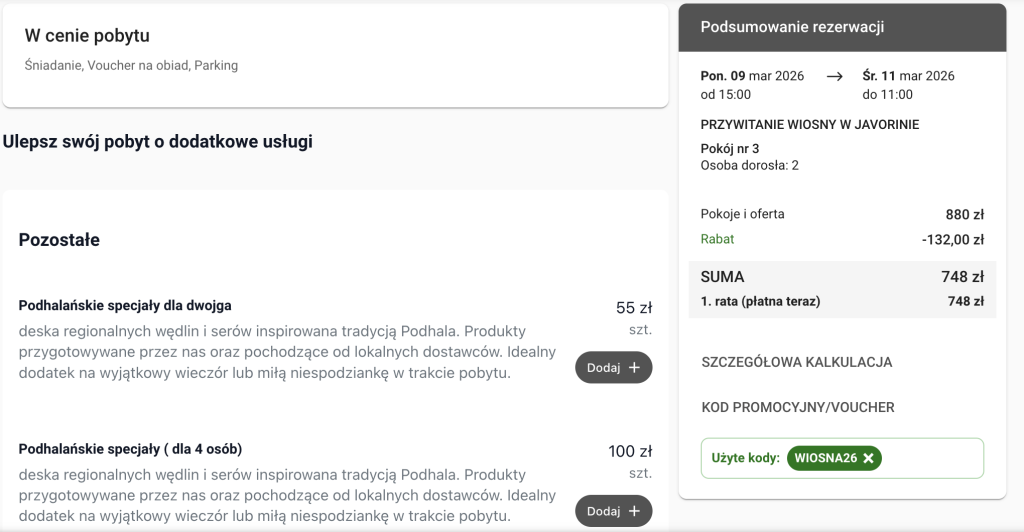Expand SZCZEGÓŁOWA KALKULACJA section

tap(797, 362)
